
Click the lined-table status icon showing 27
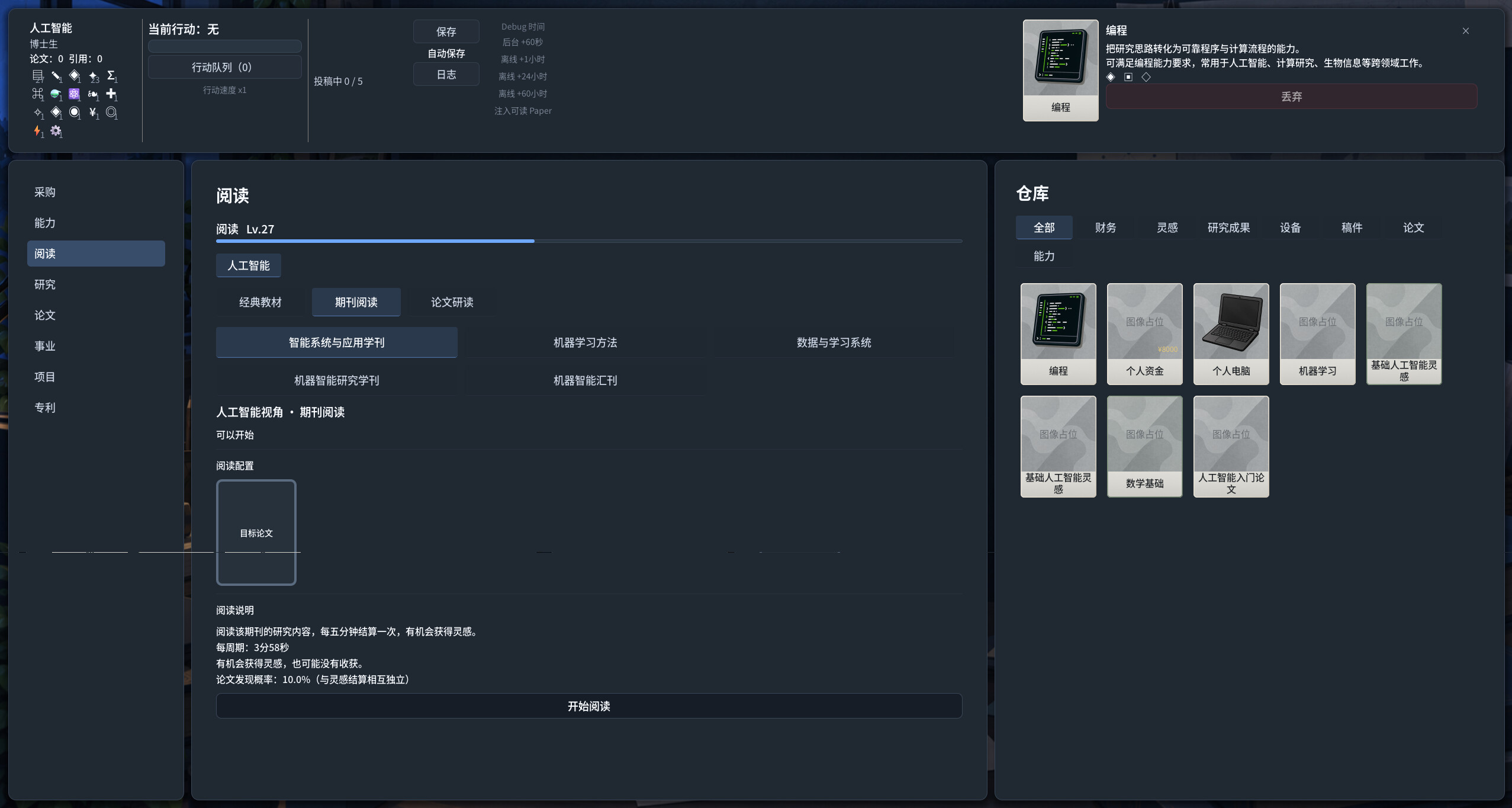pyautogui.click(x=37, y=75)
